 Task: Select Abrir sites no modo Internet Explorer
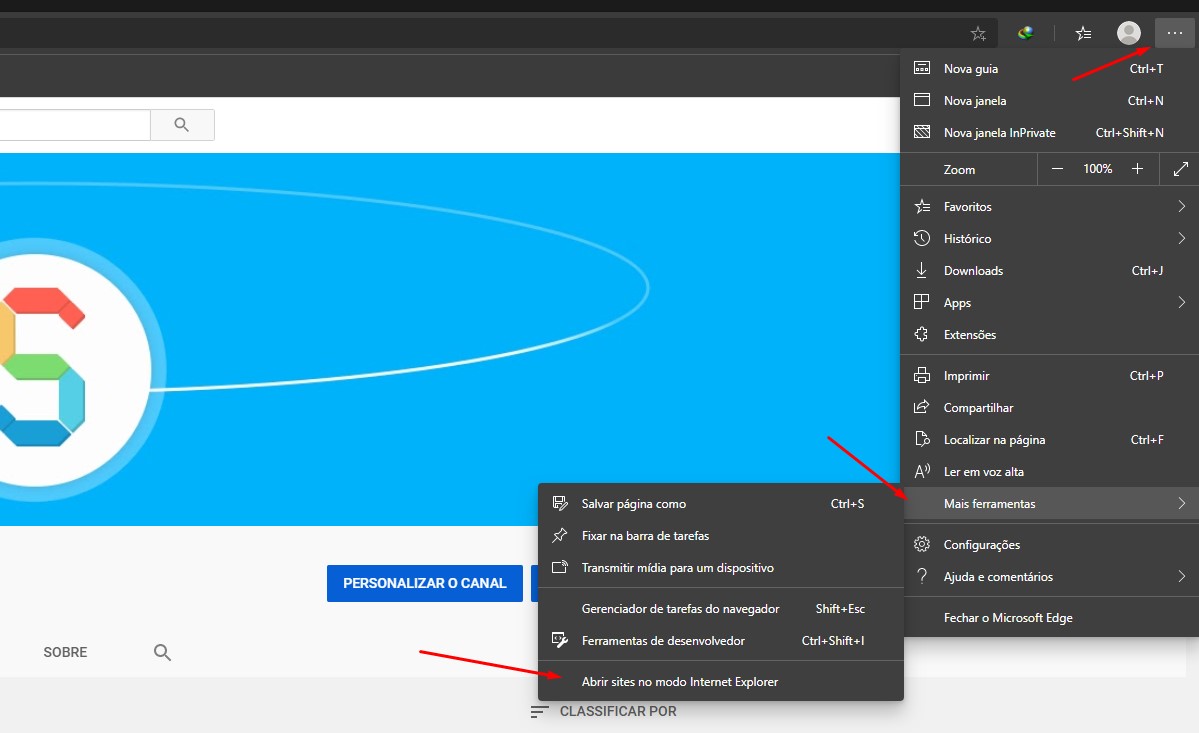coord(679,681)
